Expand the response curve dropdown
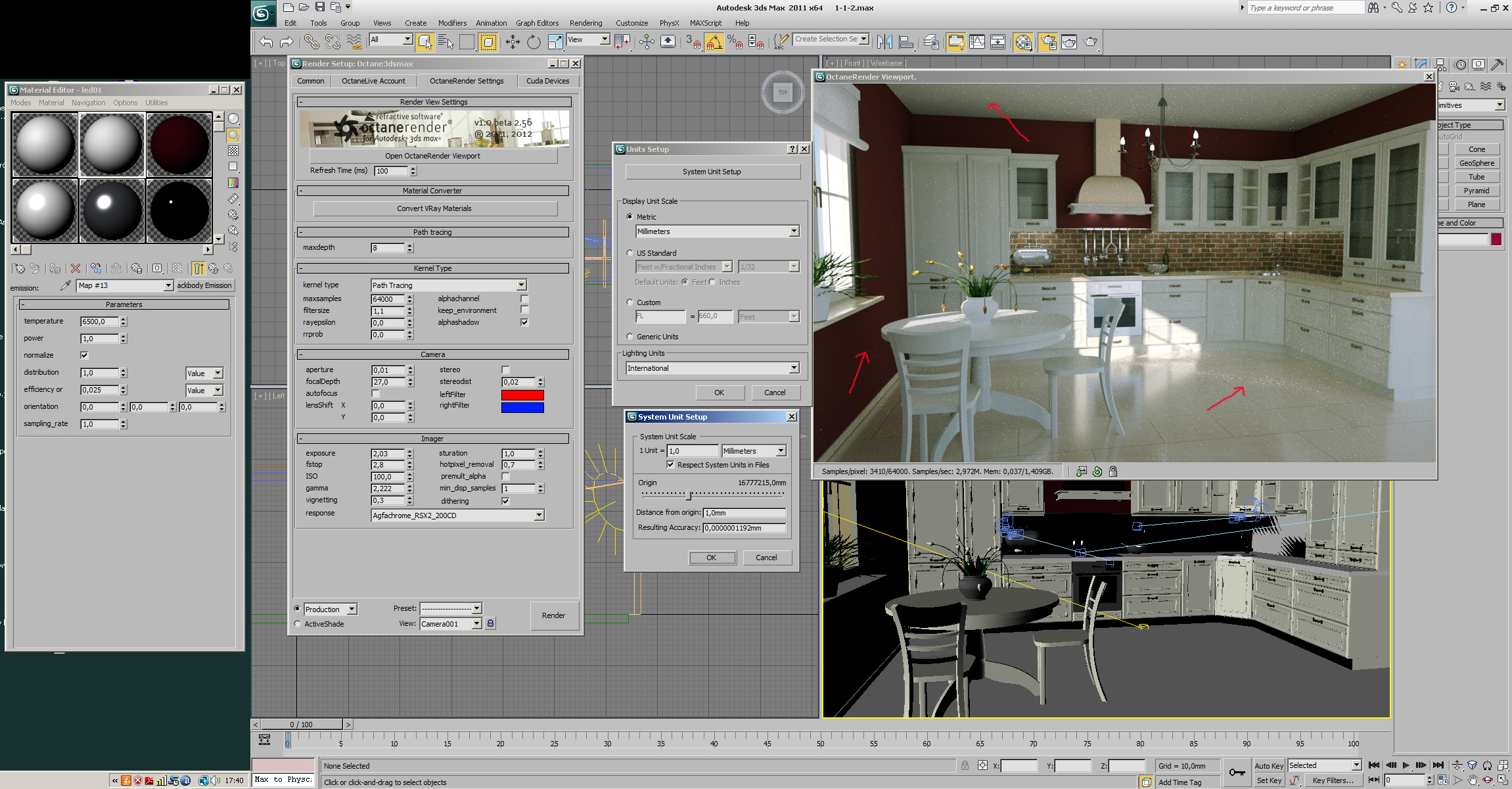1512x789 pixels. (539, 515)
